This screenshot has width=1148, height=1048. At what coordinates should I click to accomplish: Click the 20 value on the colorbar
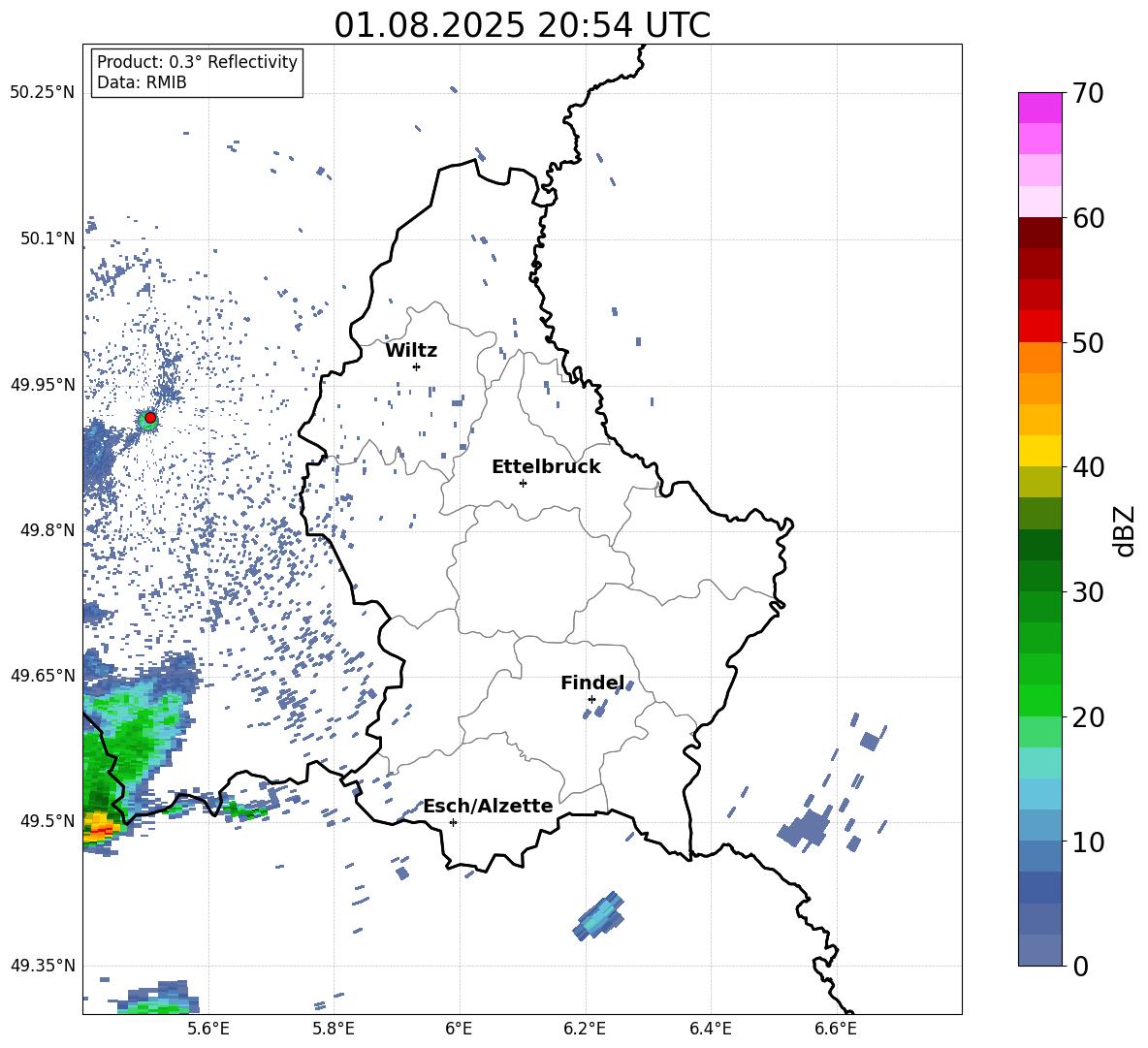(x=1088, y=717)
